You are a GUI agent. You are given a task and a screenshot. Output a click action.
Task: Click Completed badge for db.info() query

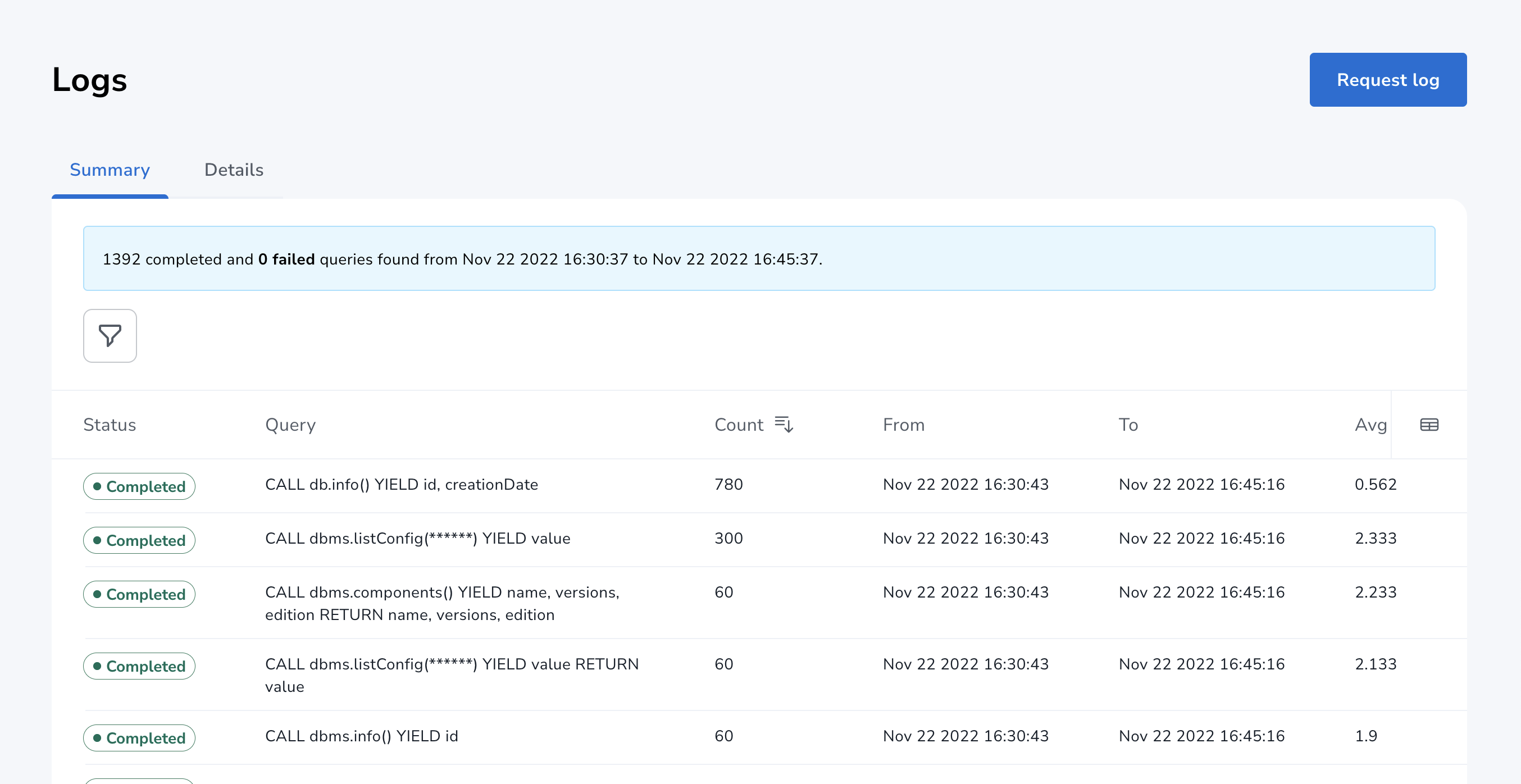click(x=139, y=486)
